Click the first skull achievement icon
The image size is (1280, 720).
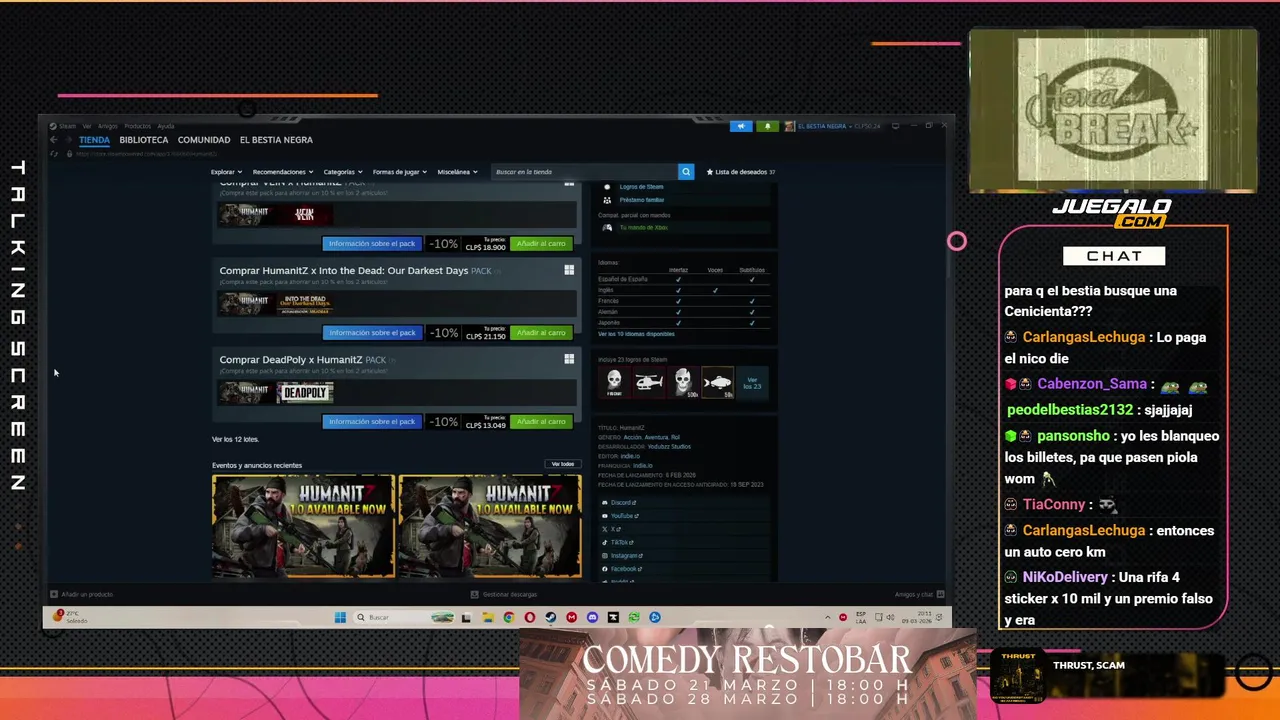click(614, 382)
